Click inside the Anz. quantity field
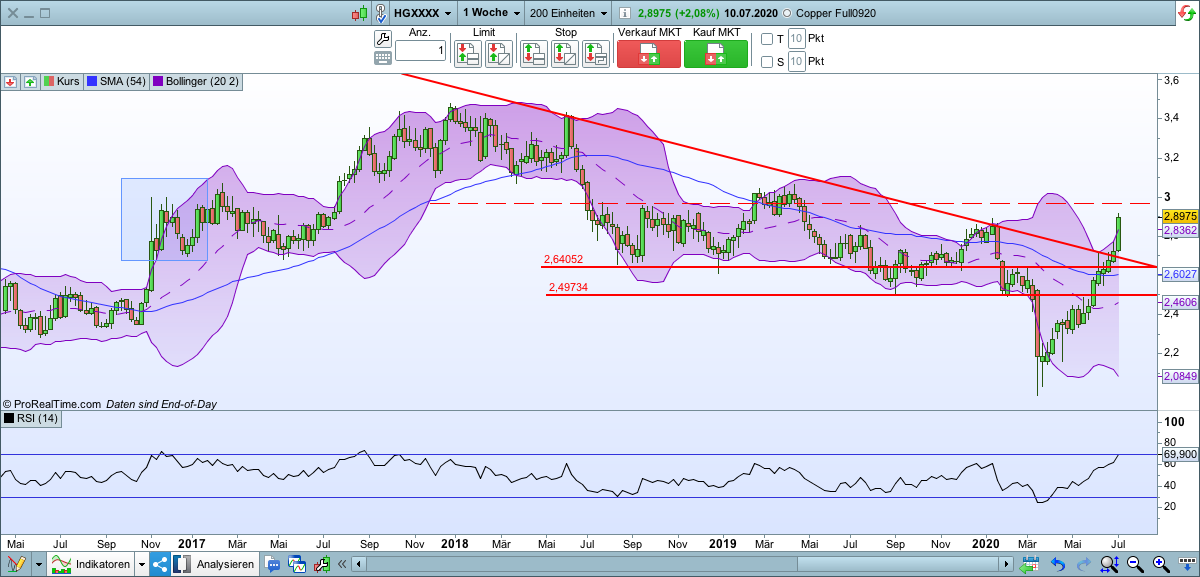 click(x=420, y=50)
